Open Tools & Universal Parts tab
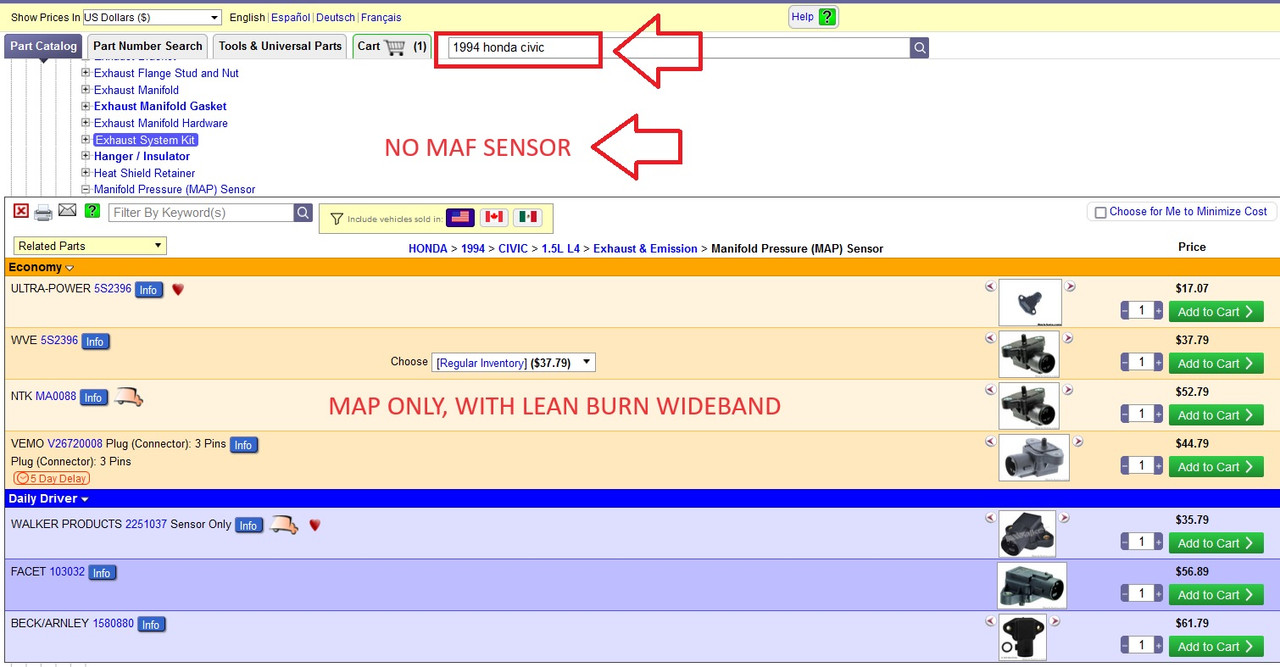Viewport: 1280px width, 667px height. click(x=280, y=46)
